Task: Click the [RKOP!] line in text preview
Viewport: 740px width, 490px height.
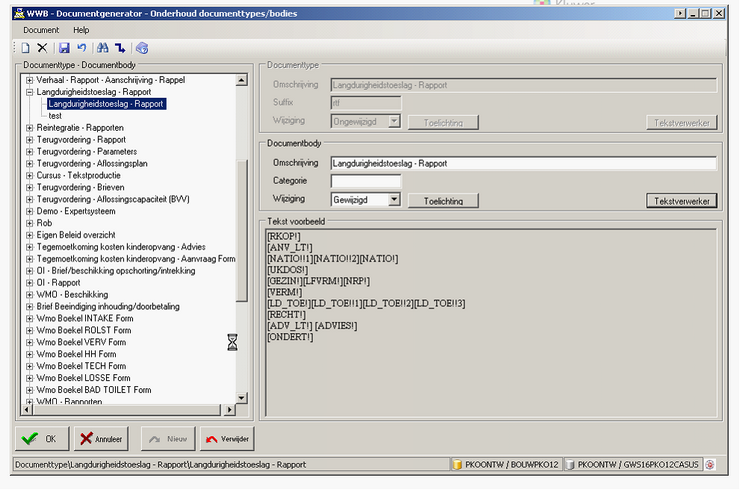Action: pos(284,237)
